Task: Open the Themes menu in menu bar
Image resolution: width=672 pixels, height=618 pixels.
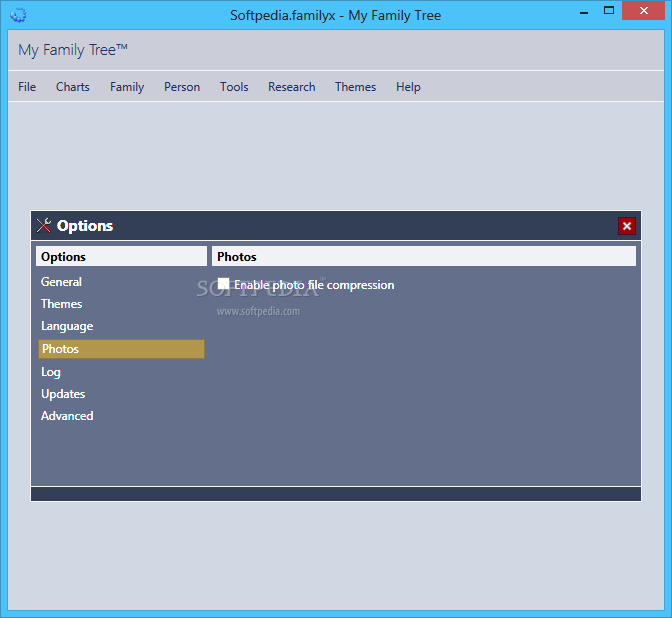Action: [356, 87]
